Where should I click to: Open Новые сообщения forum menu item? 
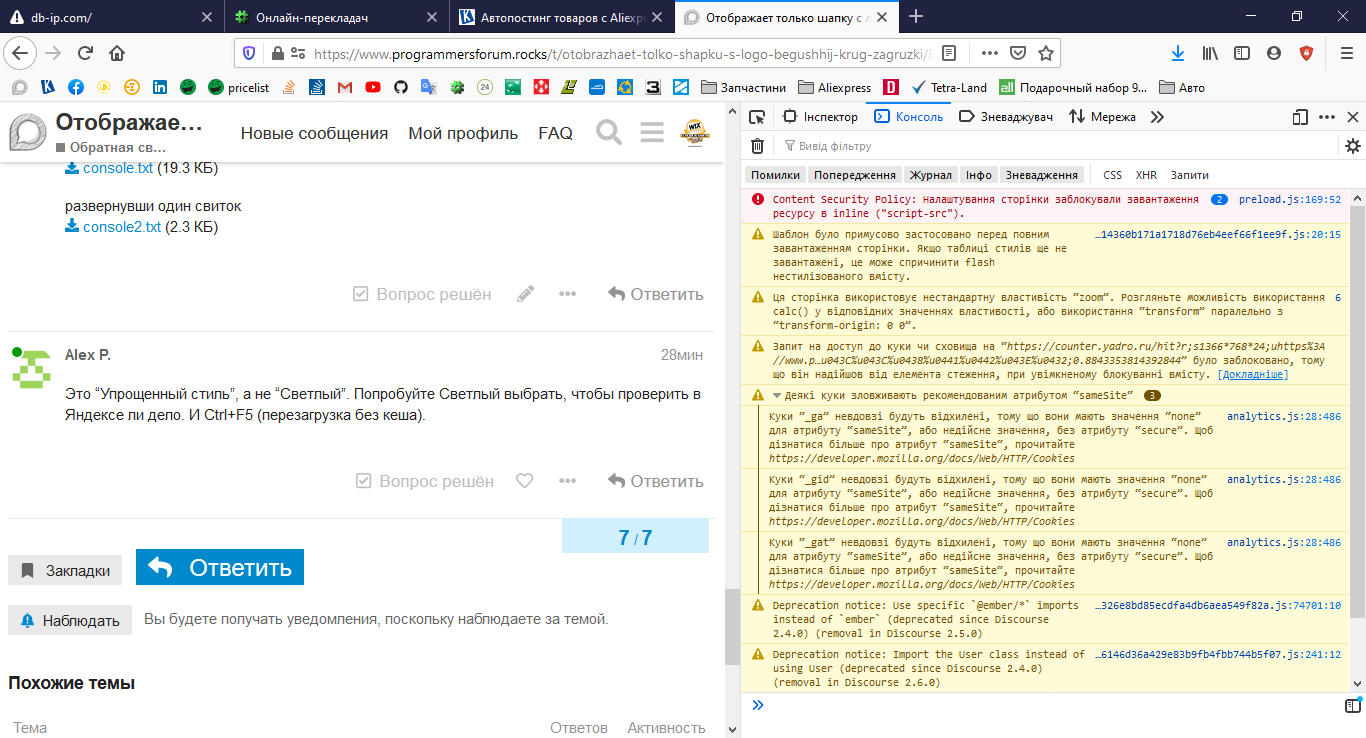pyautogui.click(x=314, y=133)
